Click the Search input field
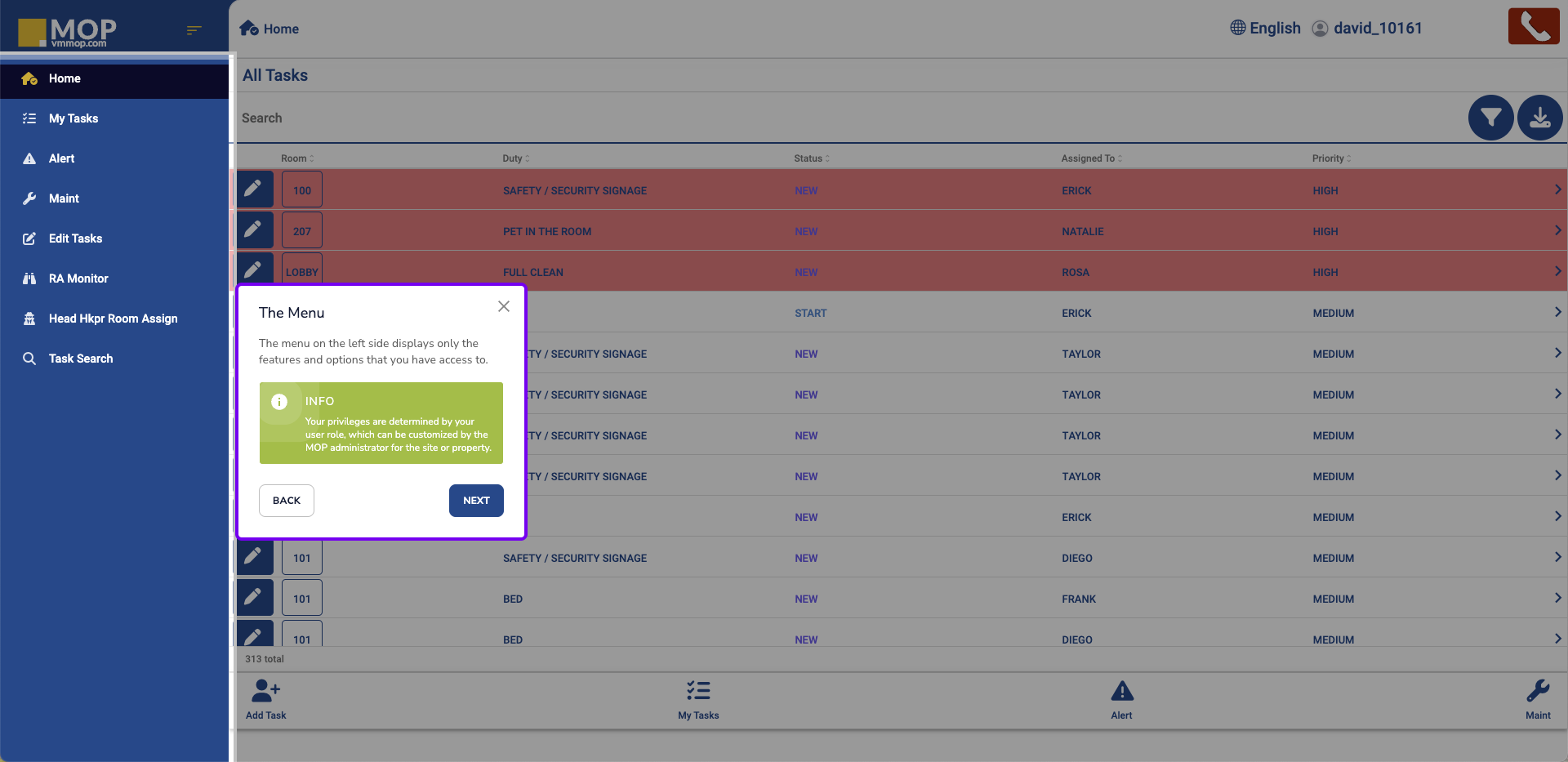Image resolution: width=1568 pixels, height=762 pixels. click(x=817, y=118)
